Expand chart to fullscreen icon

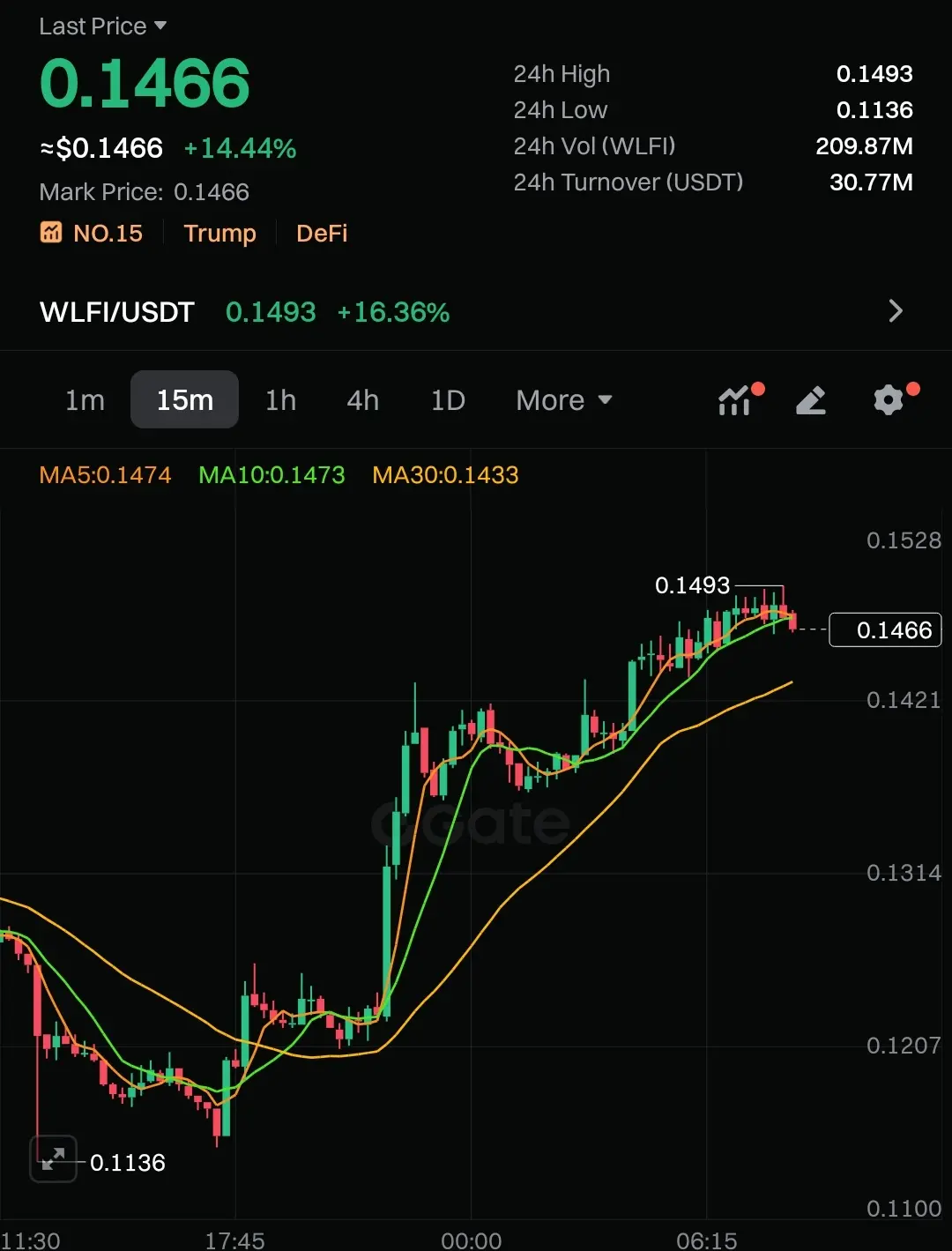click(53, 1158)
